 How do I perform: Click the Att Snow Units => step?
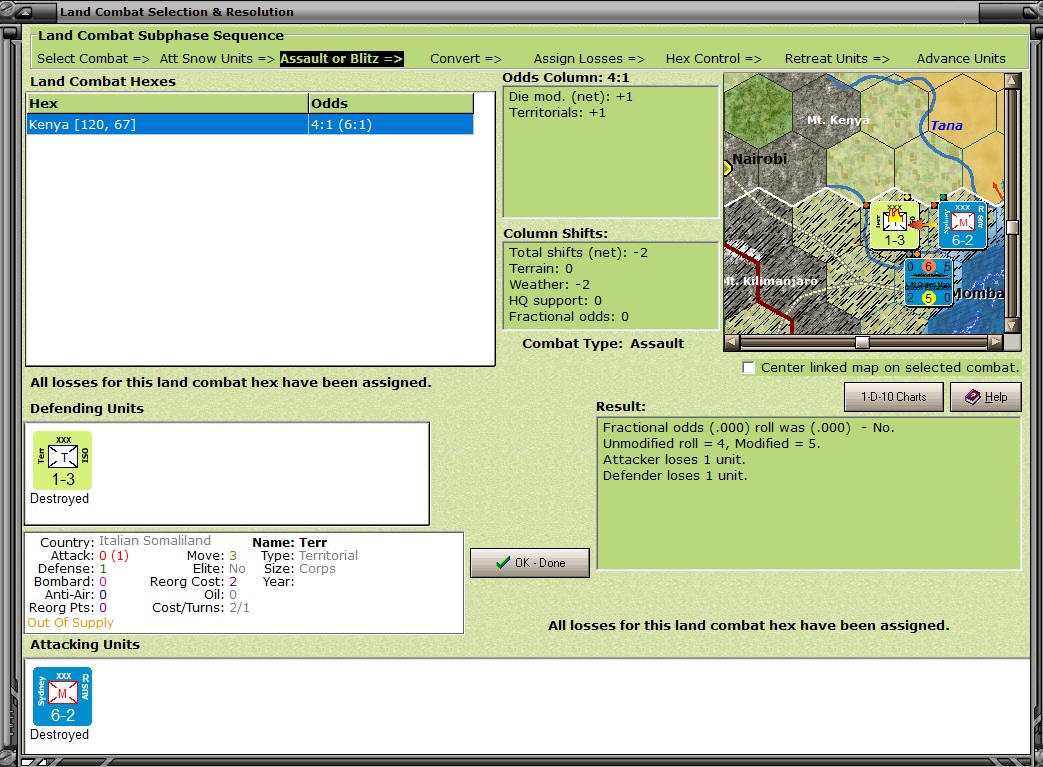(x=217, y=59)
